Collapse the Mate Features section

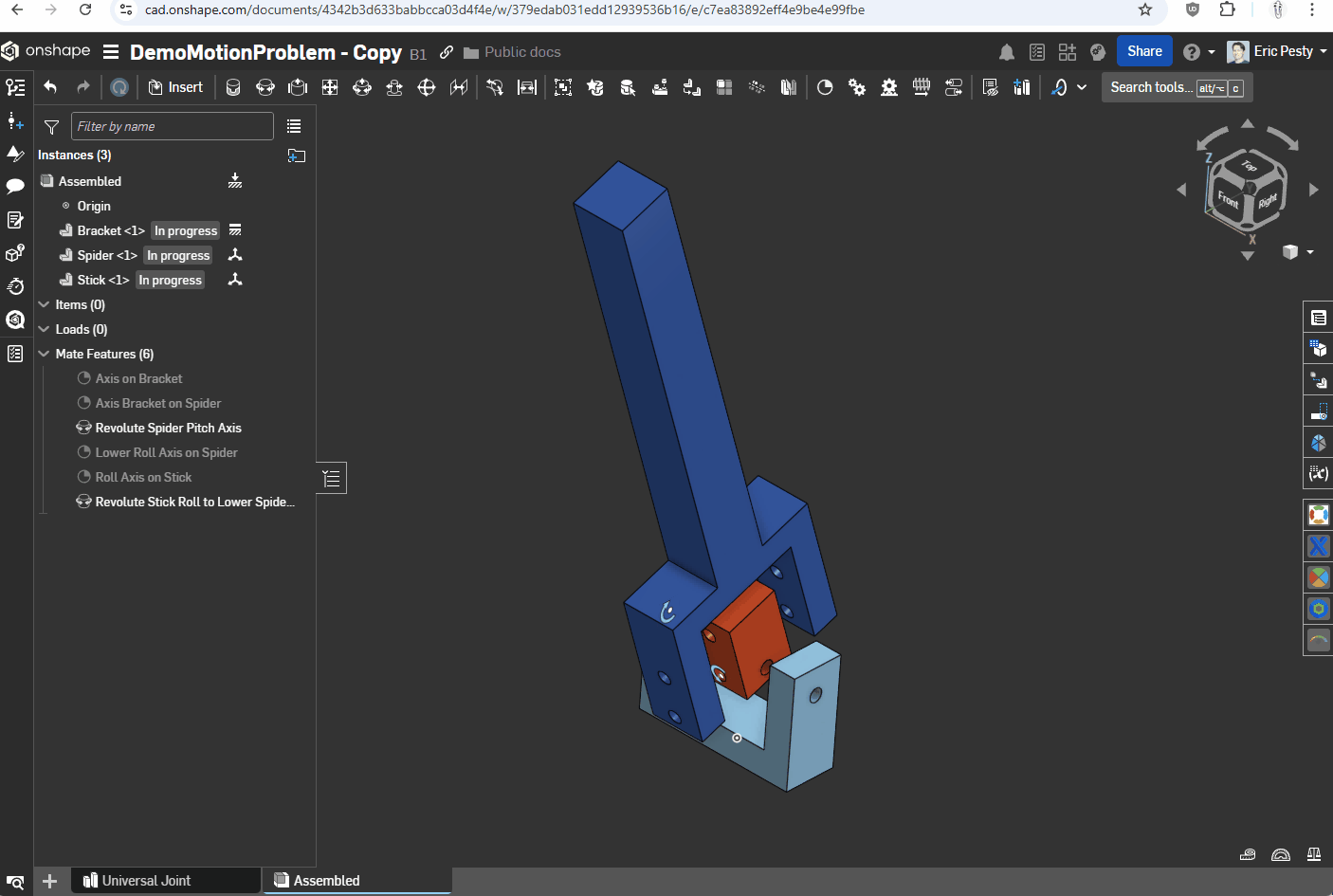44,354
